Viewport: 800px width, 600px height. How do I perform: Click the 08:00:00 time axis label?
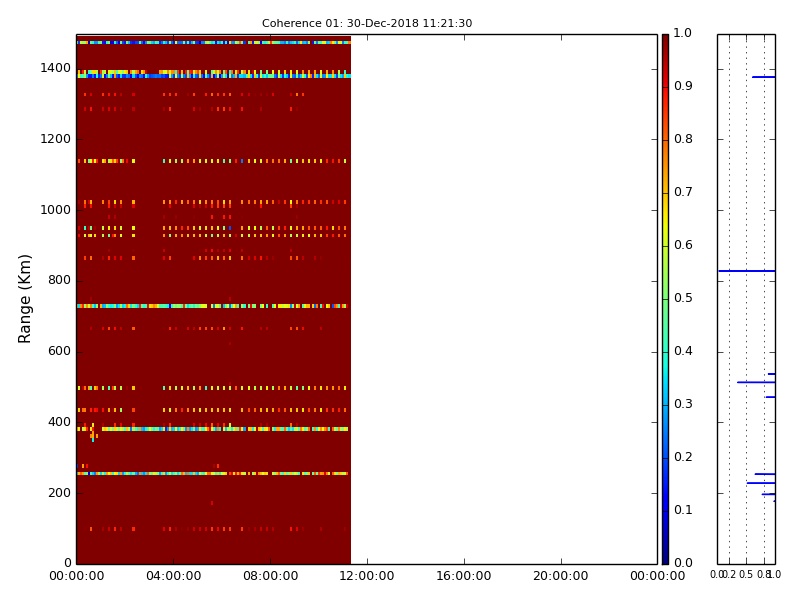click(270, 576)
